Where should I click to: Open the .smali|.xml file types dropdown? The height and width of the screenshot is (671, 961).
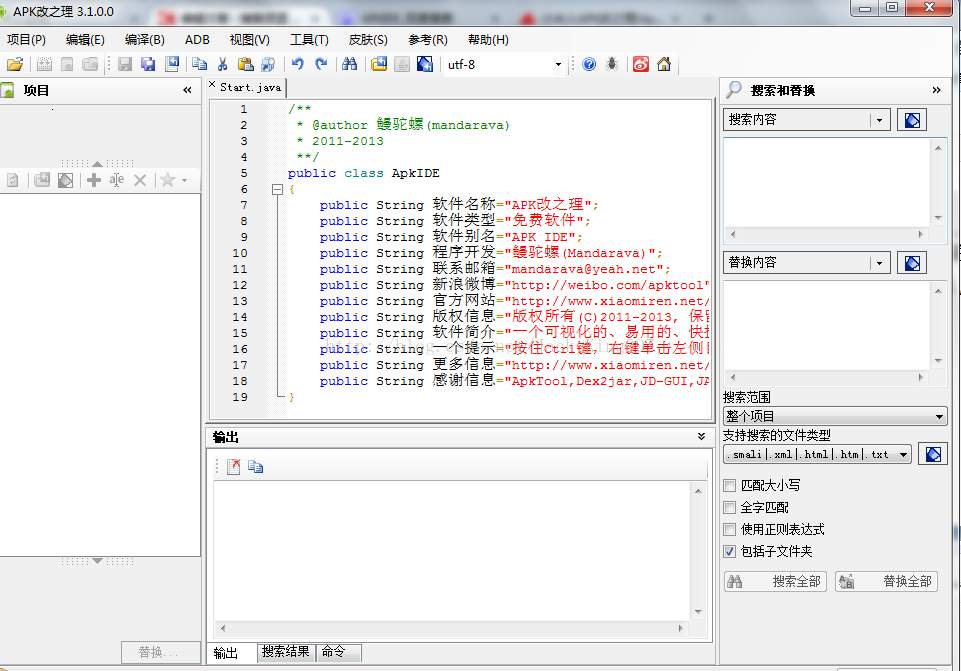pyautogui.click(x=903, y=454)
